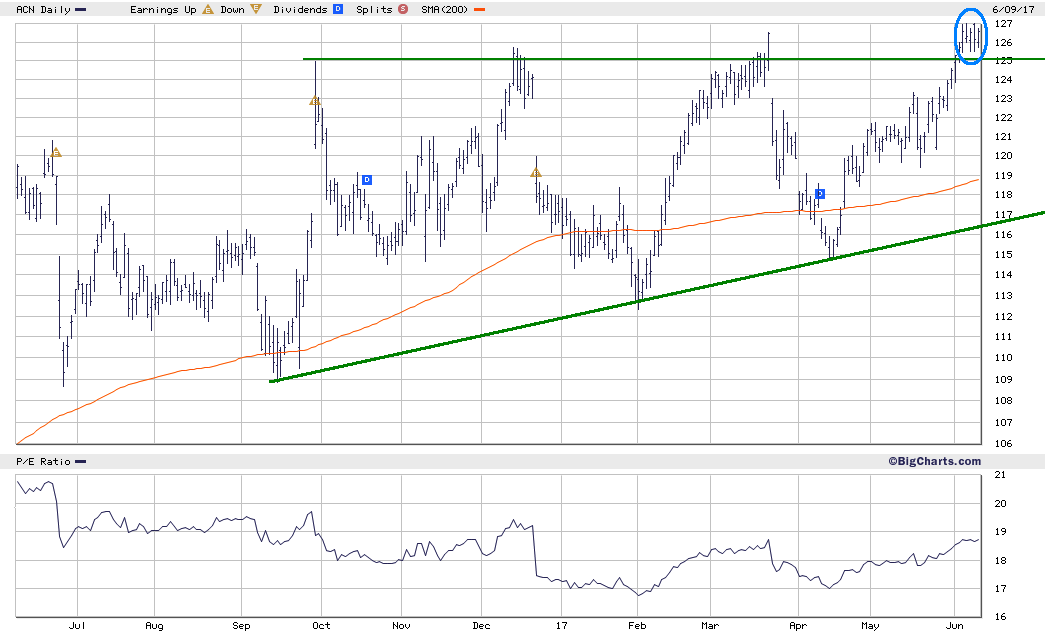1045x635 pixels.
Task: Click the Earnings Down triangle legend icon
Action: click(x=256, y=9)
